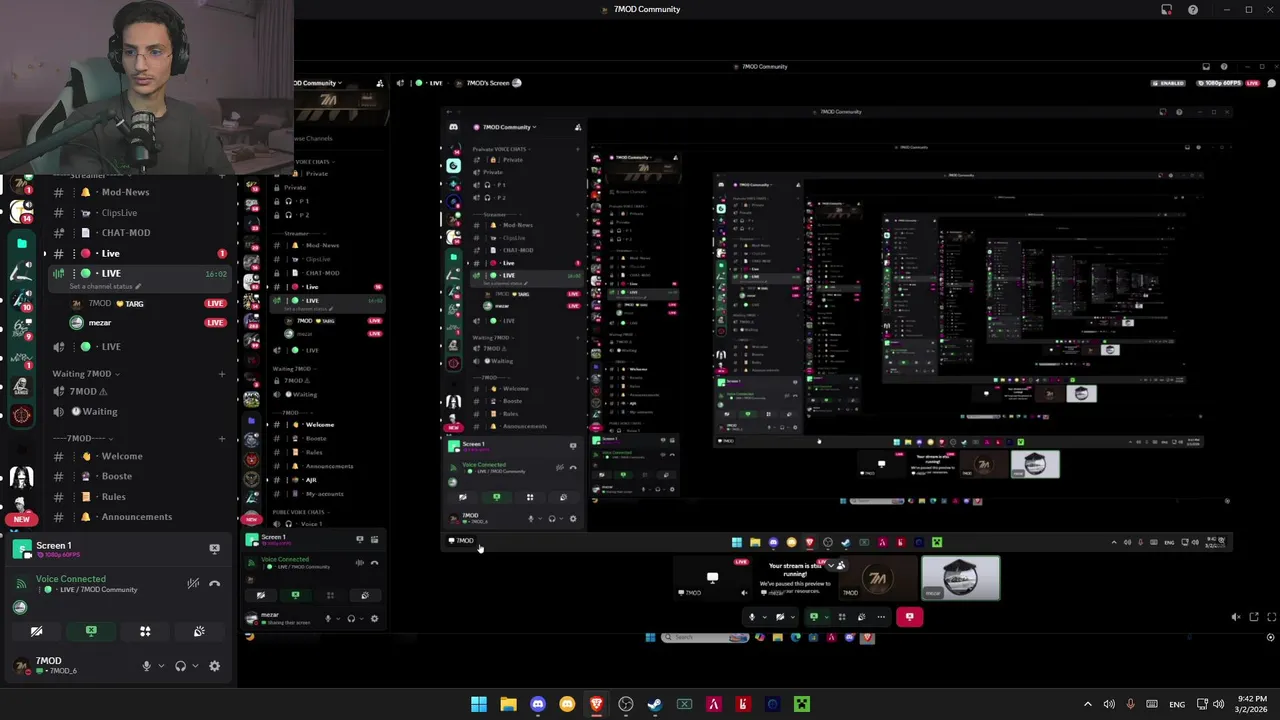Enter fullscreen on the stream viewer
The height and width of the screenshot is (720, 1280).
pos(1272,618)
